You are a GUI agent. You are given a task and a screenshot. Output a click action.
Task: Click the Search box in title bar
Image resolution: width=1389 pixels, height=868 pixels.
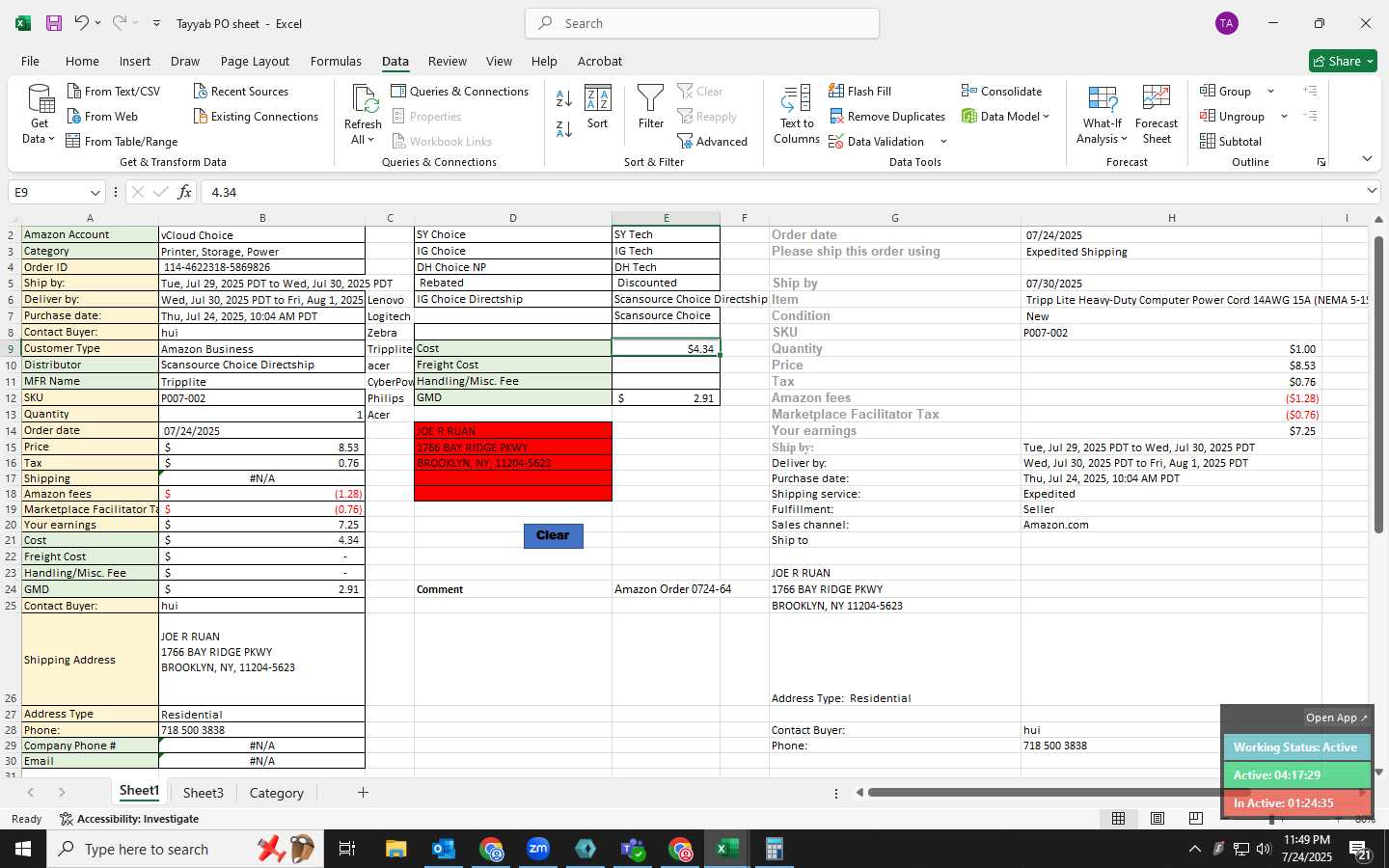[x=702, y=23]
